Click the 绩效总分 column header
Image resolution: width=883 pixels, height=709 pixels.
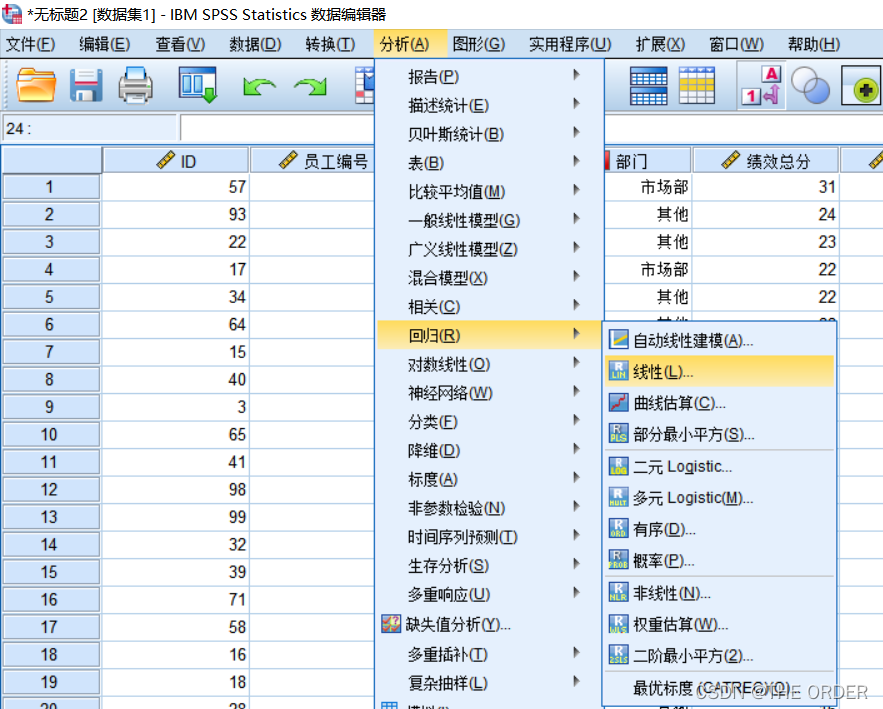(766, 161)
